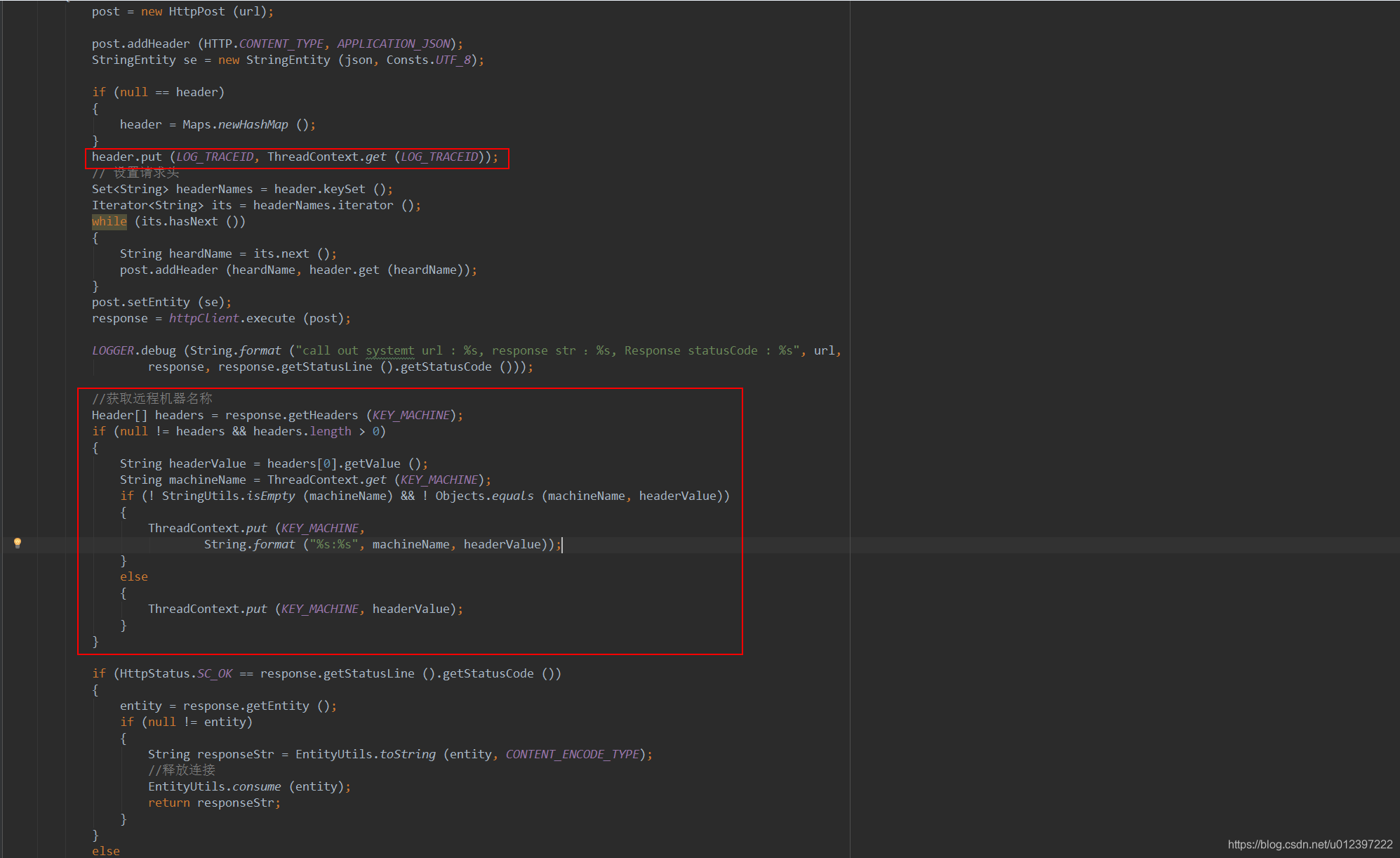Click 'EntityUtils.consume (entity);' line

tap(249, 786)
